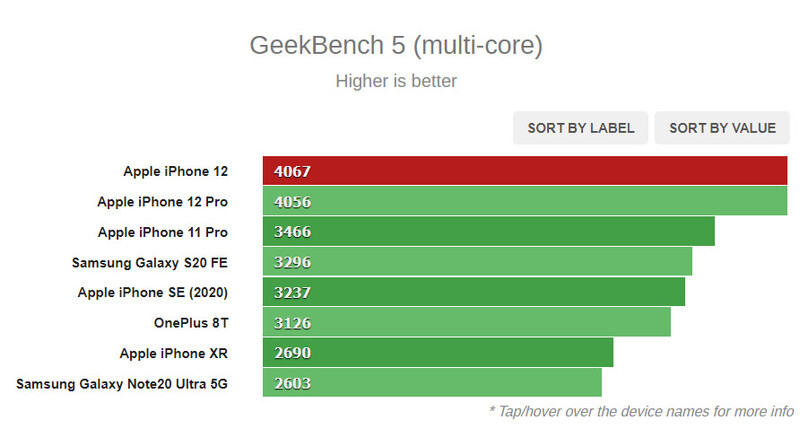Click the Sort By Value button

pyautogui.click(x=722, y=128)
